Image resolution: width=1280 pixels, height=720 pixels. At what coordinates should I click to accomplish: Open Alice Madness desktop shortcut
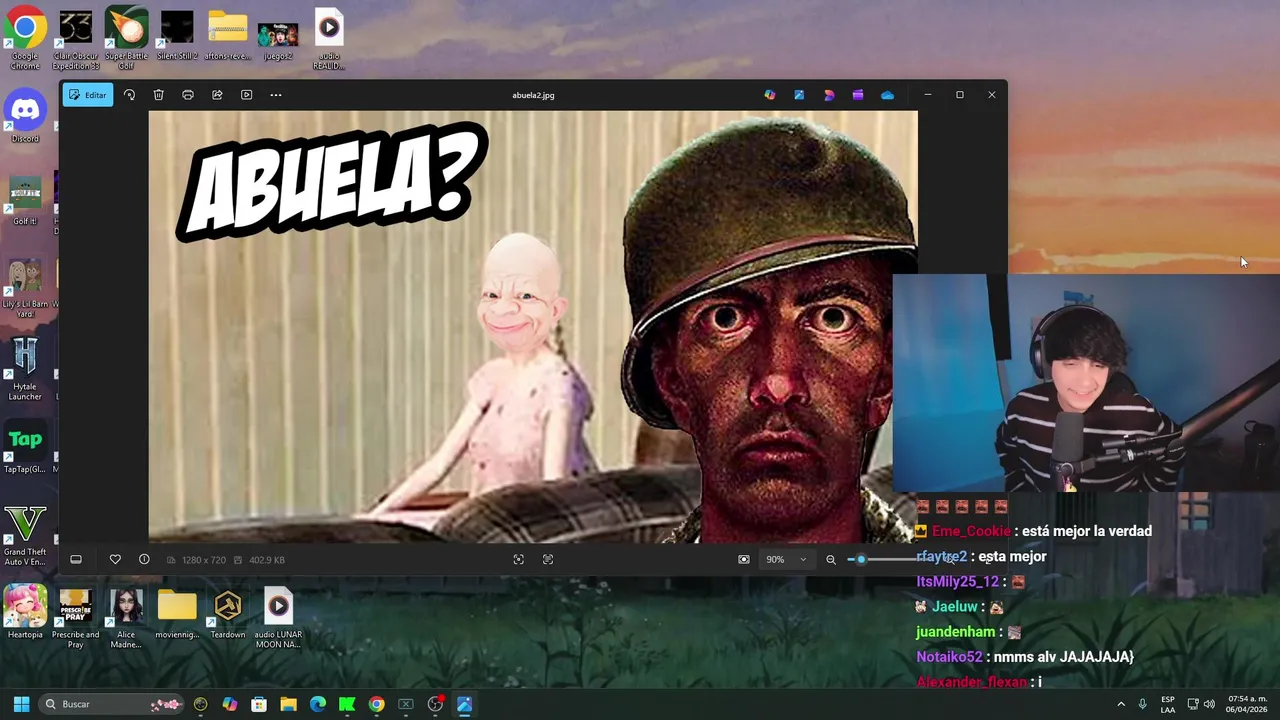tap(126, 618)
